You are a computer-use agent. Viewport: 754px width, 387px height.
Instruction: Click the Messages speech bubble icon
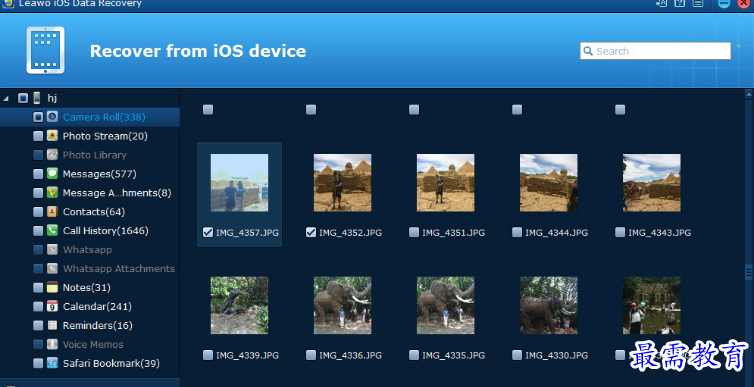tap(52, 174)
